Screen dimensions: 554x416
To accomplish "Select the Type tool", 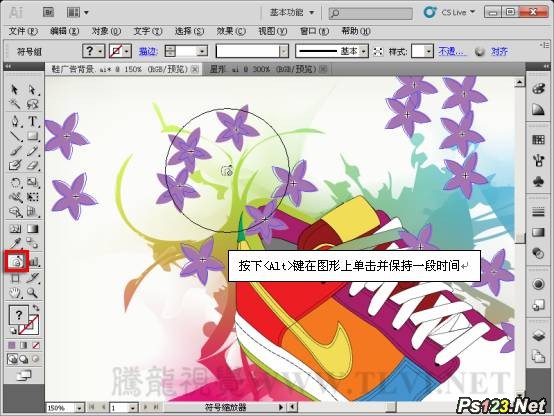I will pyautogui.click(x=32, y=121).
